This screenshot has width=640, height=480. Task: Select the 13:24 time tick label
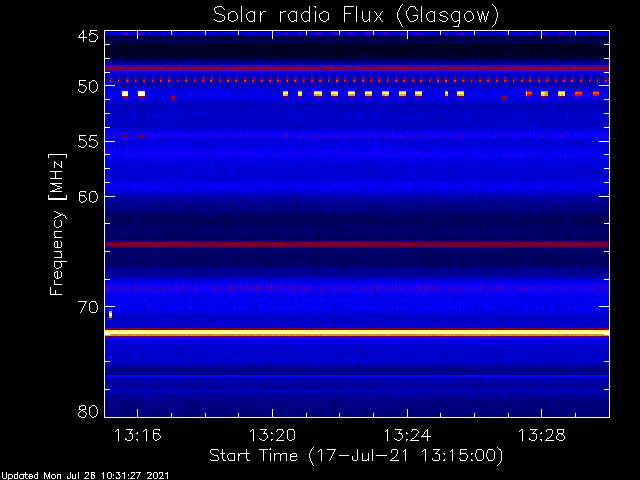click(407, 435)
